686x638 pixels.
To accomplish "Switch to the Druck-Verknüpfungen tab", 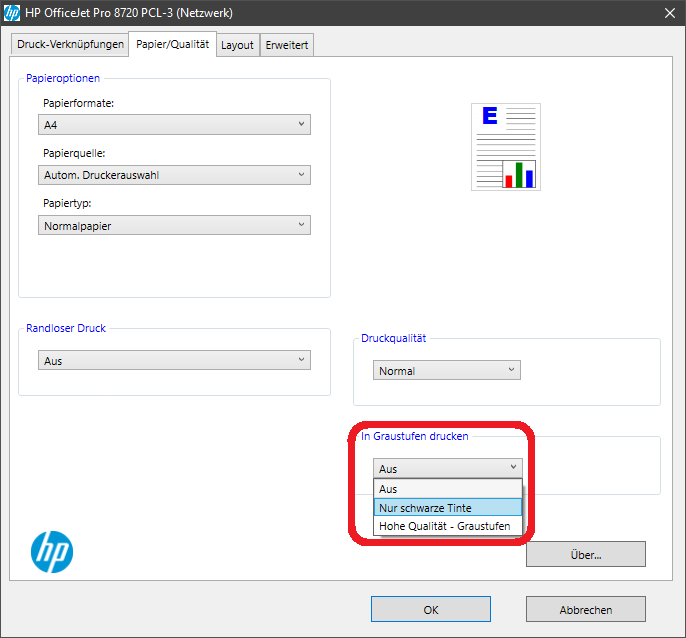I will tap(70, 45).
